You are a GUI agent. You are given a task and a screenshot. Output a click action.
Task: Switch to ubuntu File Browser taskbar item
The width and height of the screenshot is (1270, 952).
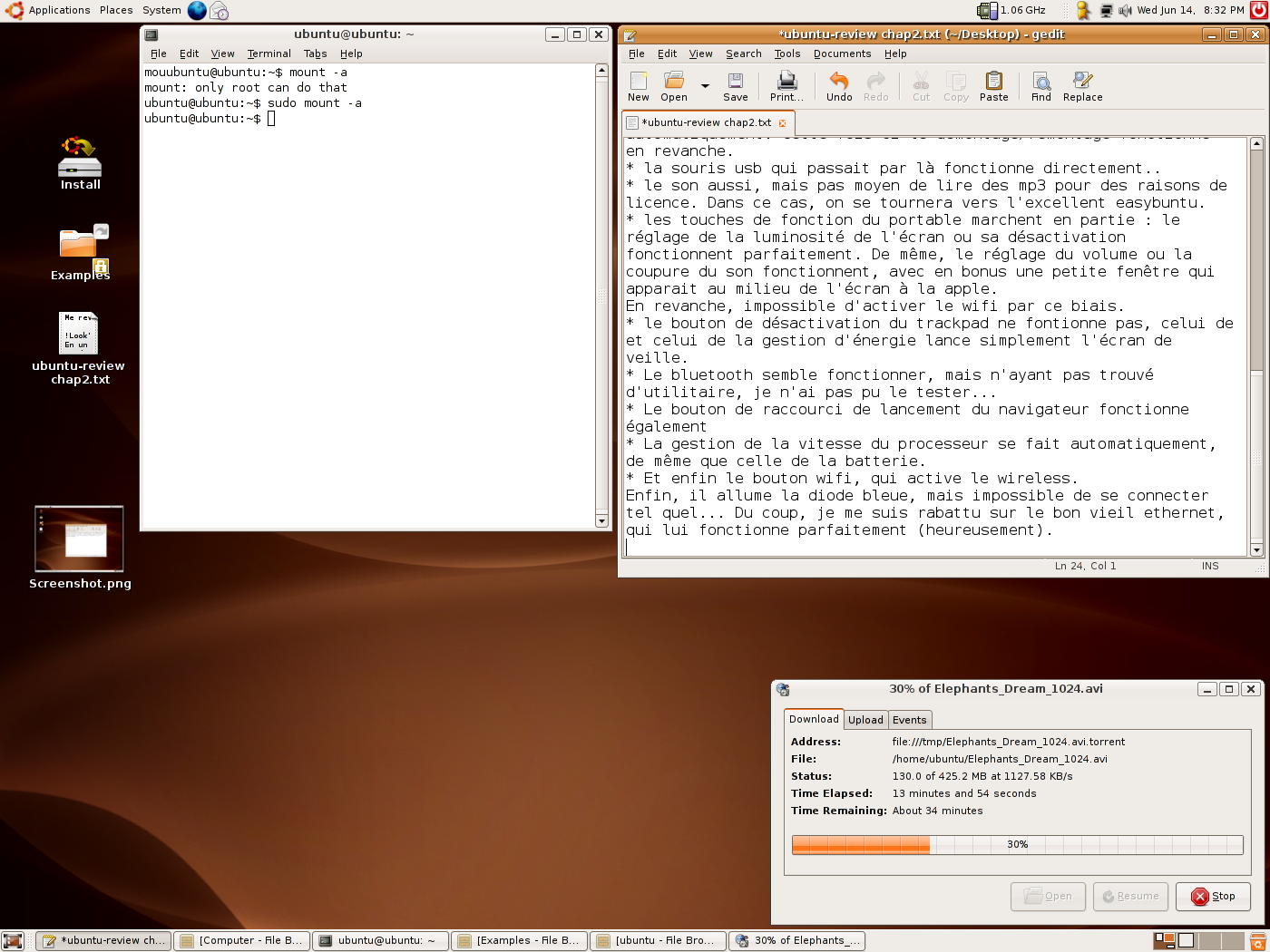[659, 941]
